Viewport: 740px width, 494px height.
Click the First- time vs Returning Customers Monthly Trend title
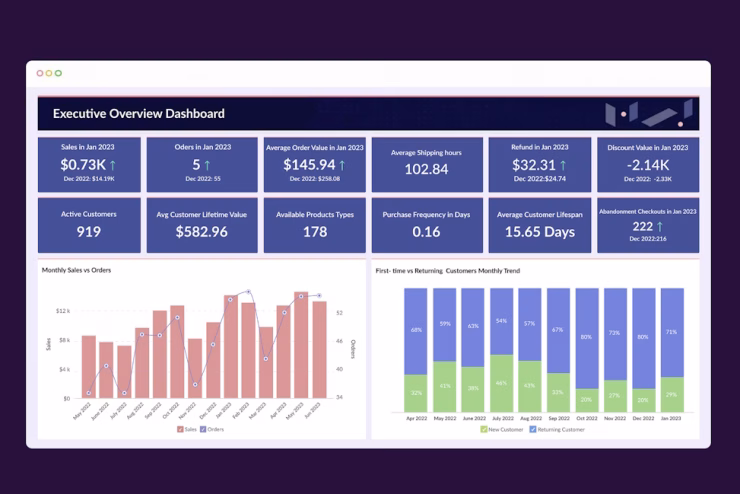[x=447, y=271]
